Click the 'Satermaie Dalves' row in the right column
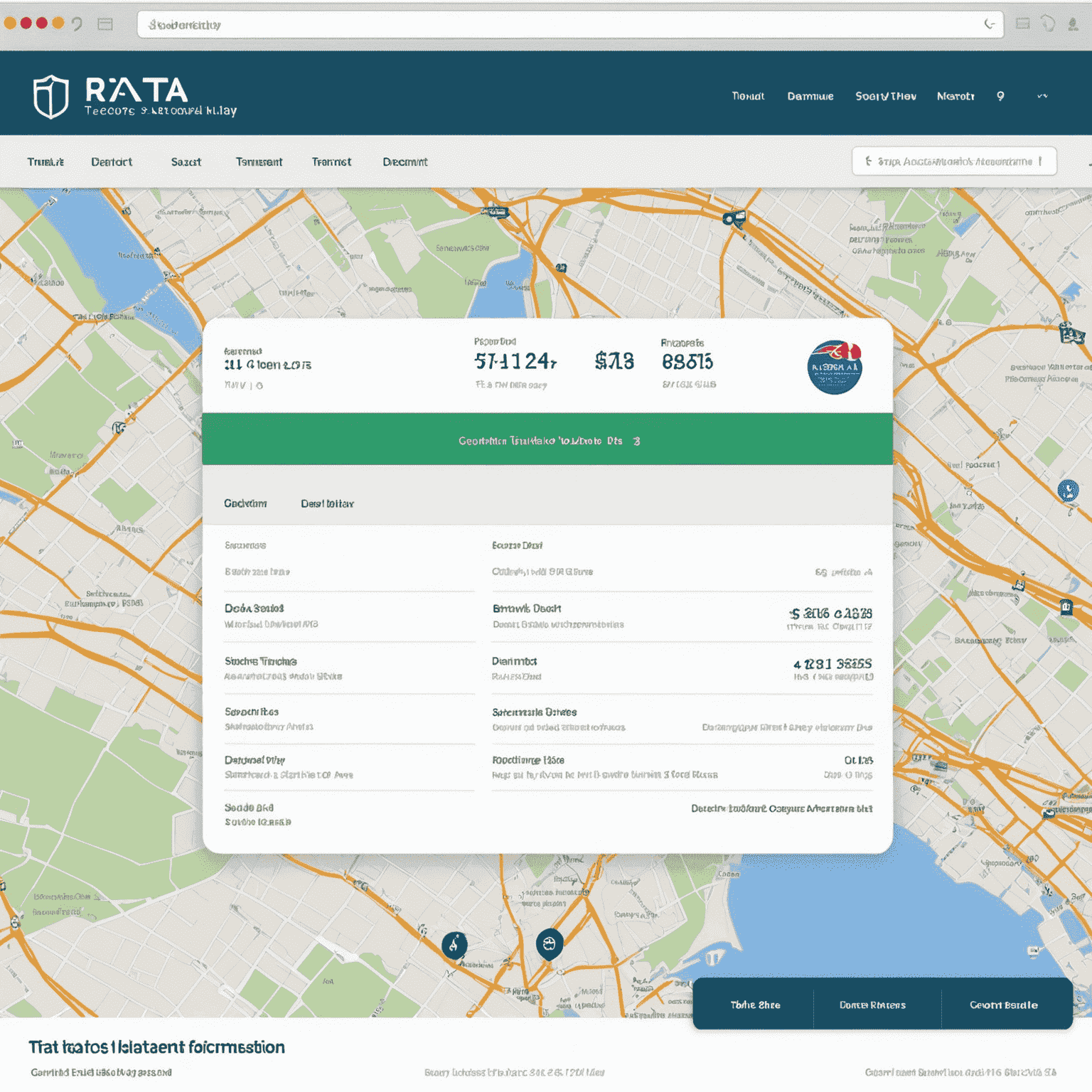This screenshot has width=1092, height=1092. (x=682, y=719)
